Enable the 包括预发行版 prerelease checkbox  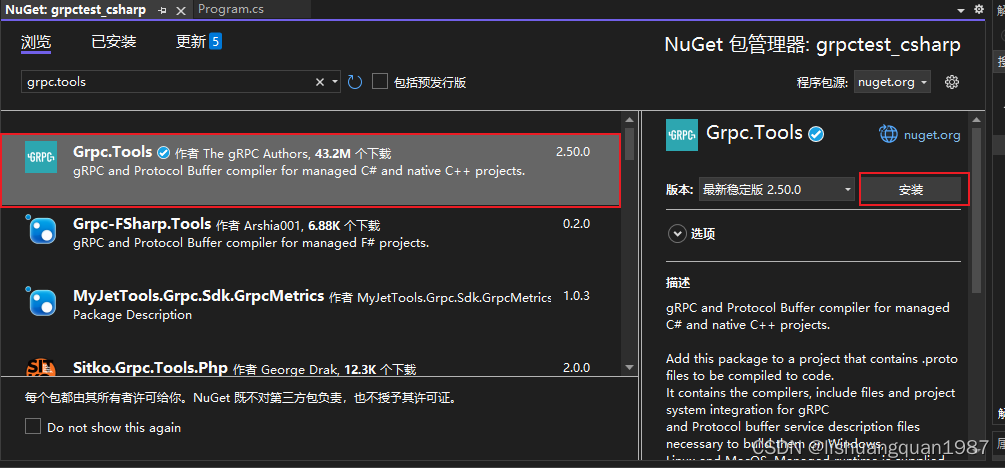(x=380, y=82)
